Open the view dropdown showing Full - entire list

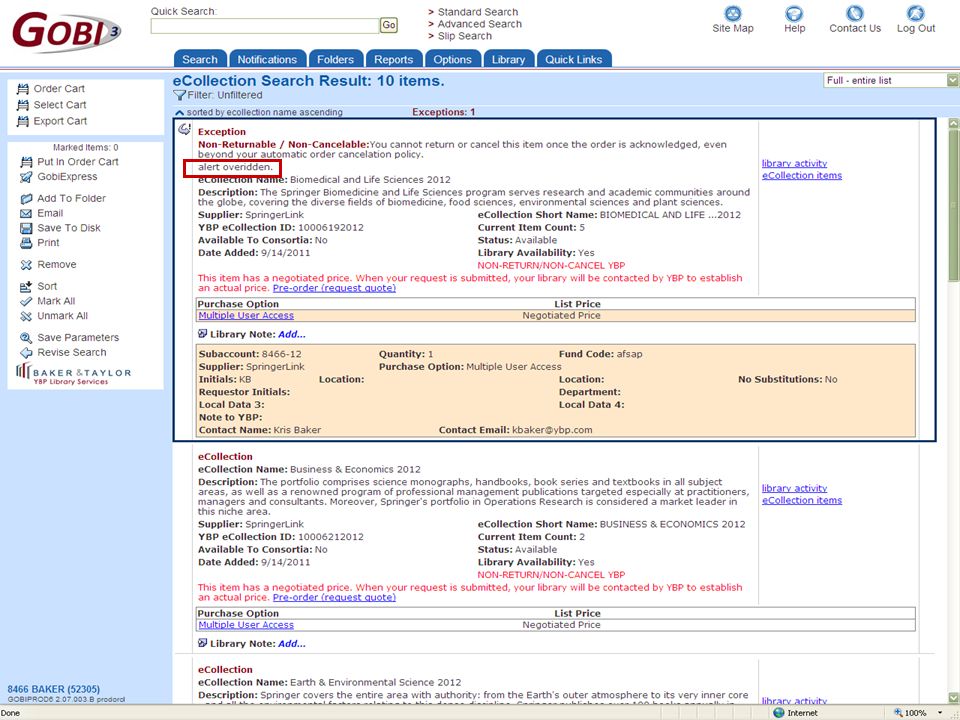[891, 80]
